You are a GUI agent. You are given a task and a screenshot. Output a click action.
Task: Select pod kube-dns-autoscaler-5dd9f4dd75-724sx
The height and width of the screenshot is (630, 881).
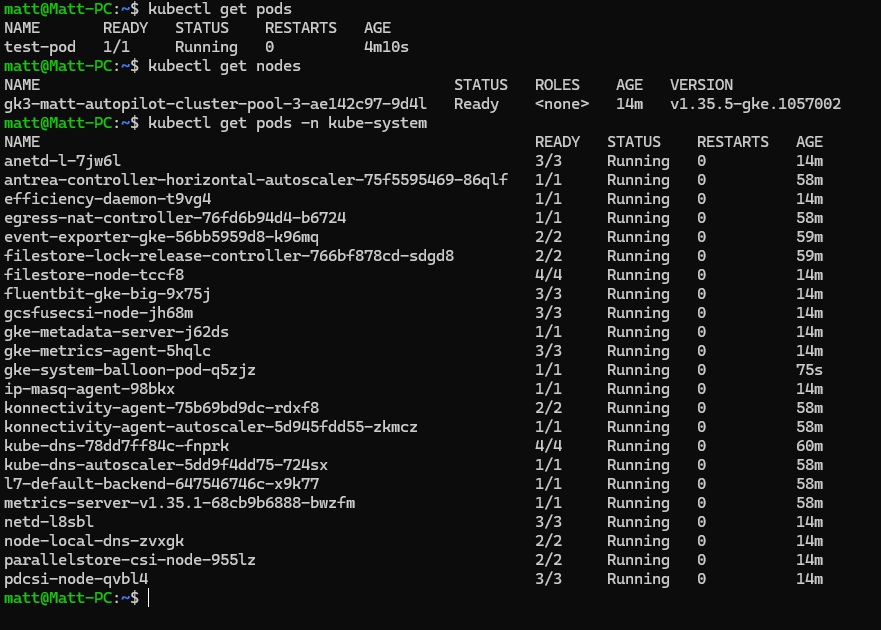pos(166,465)
